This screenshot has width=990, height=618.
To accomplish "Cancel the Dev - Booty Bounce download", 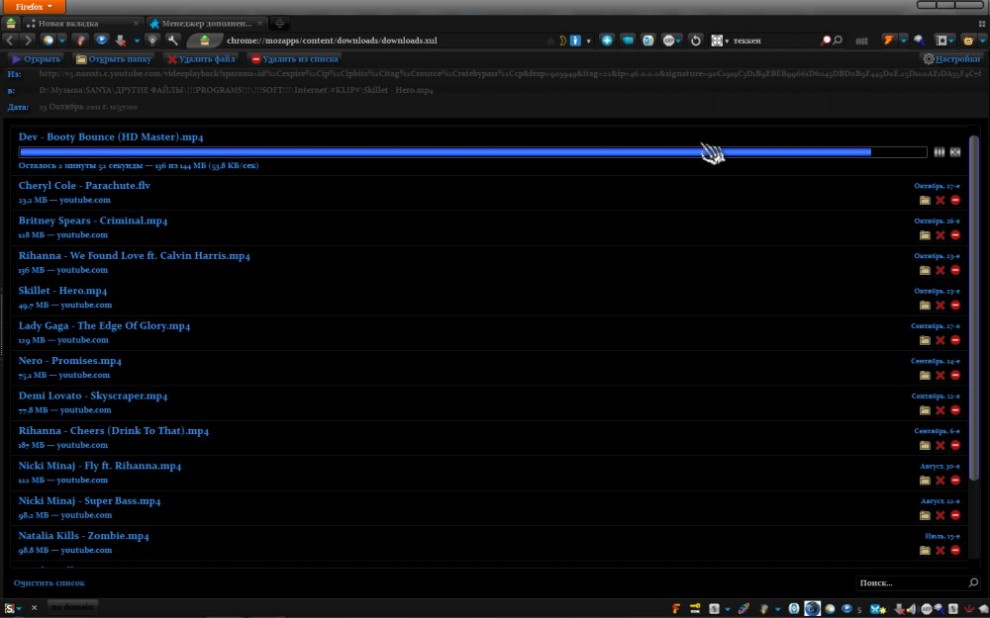I will click(955, 152).
